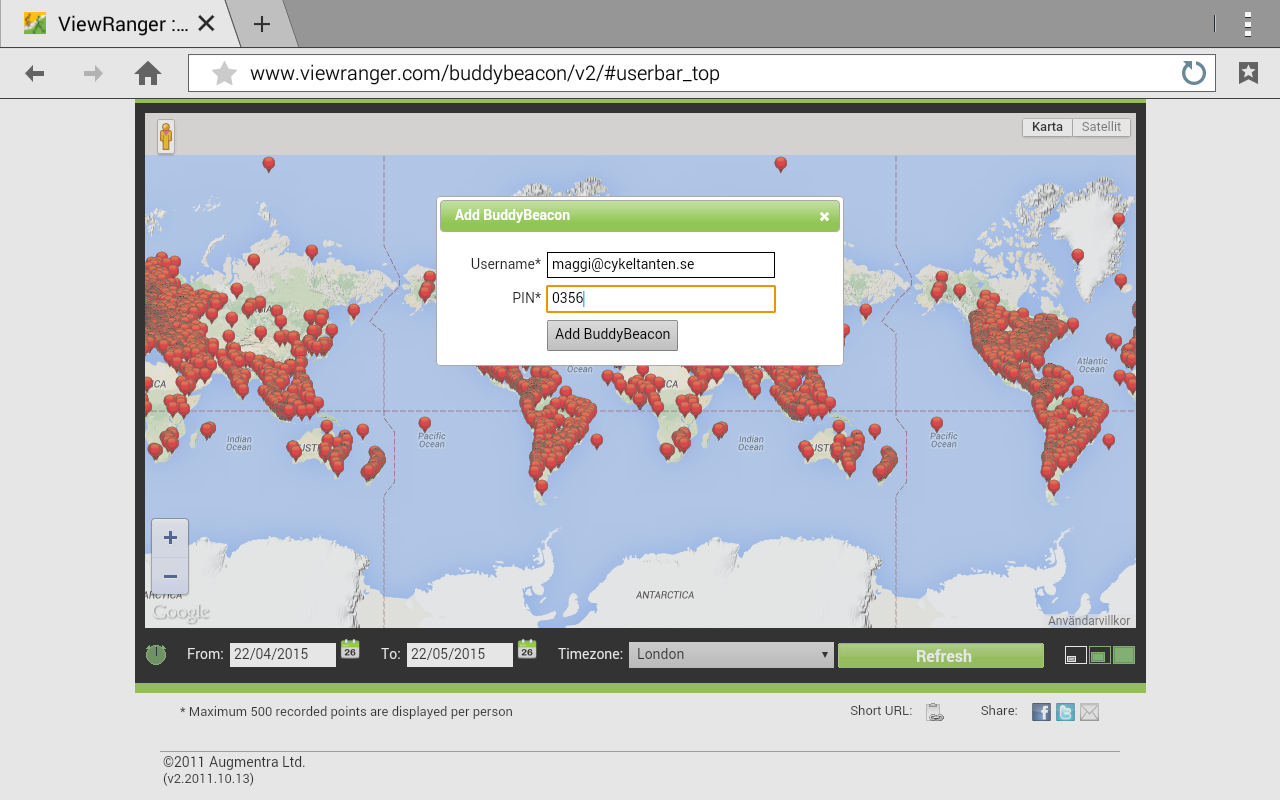Click the PIN input field
This screenshot has height=800, width=1280.
661,298
